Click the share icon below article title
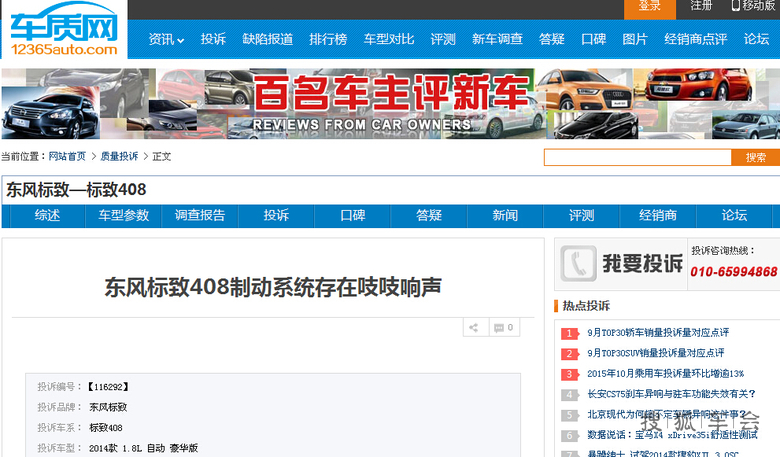 click(x=475, y=328)
